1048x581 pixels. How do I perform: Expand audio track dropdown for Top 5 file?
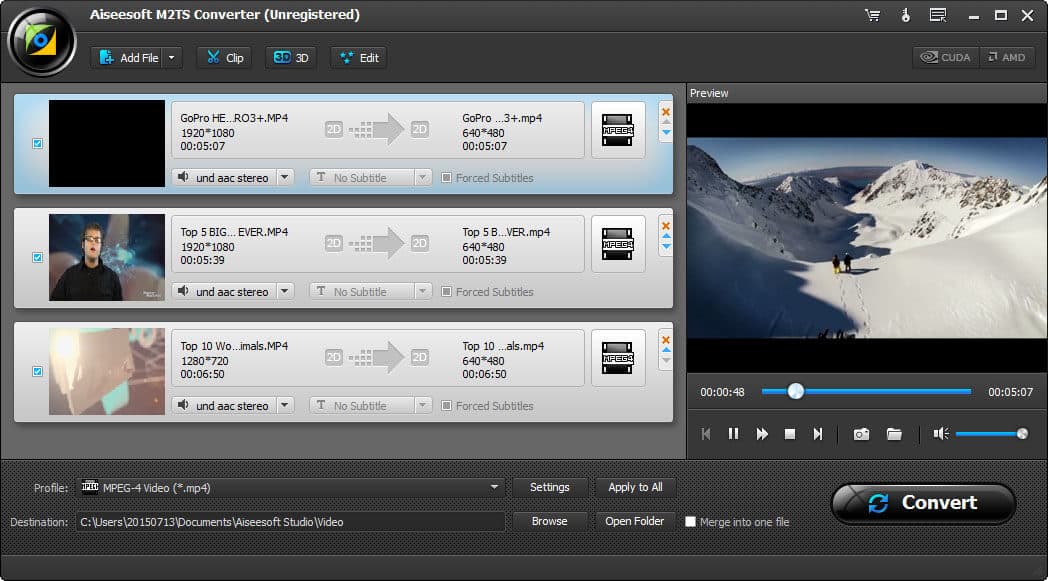coord(285,292)
